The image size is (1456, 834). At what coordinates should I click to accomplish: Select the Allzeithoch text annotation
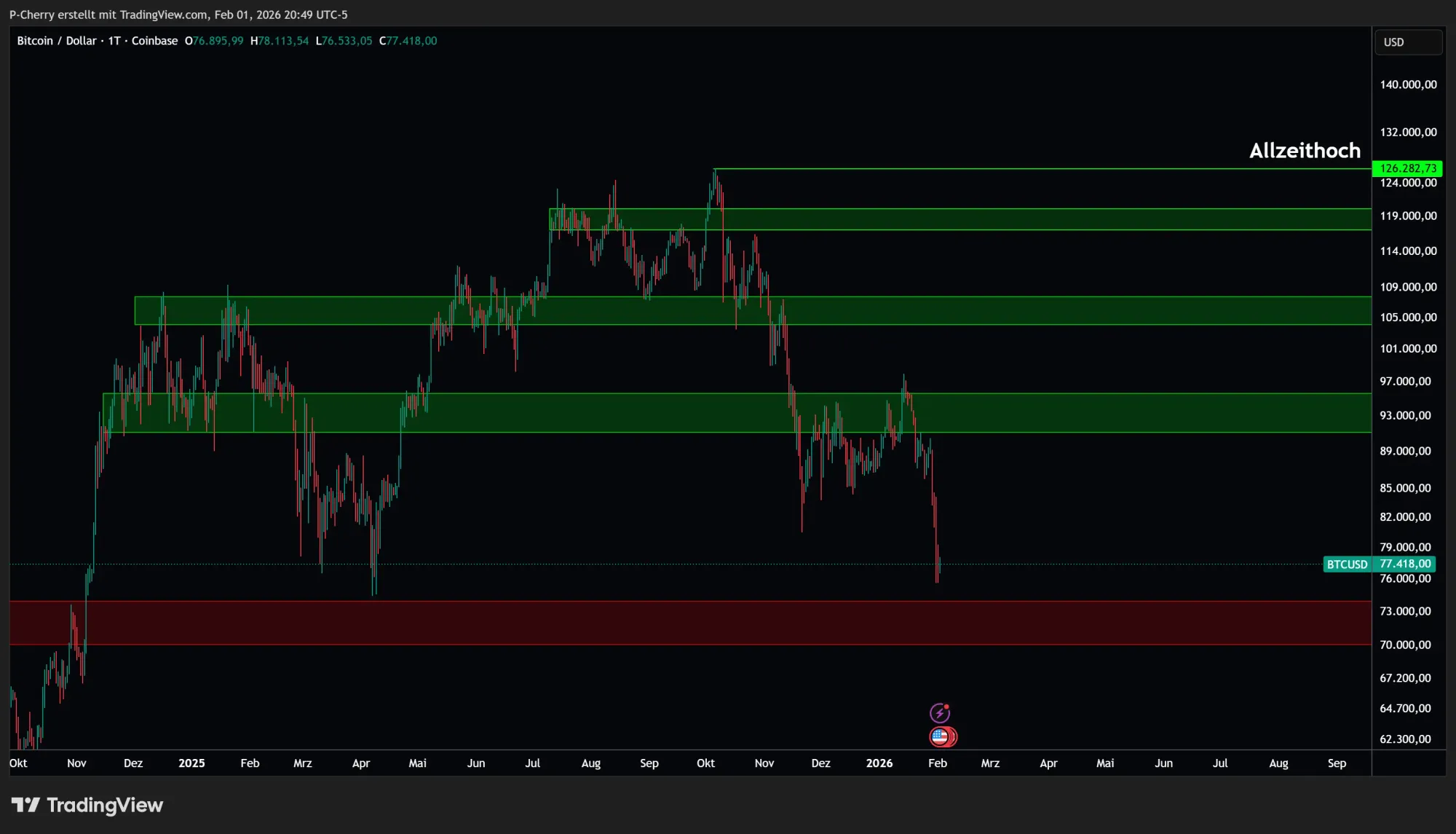point(1305,151)
